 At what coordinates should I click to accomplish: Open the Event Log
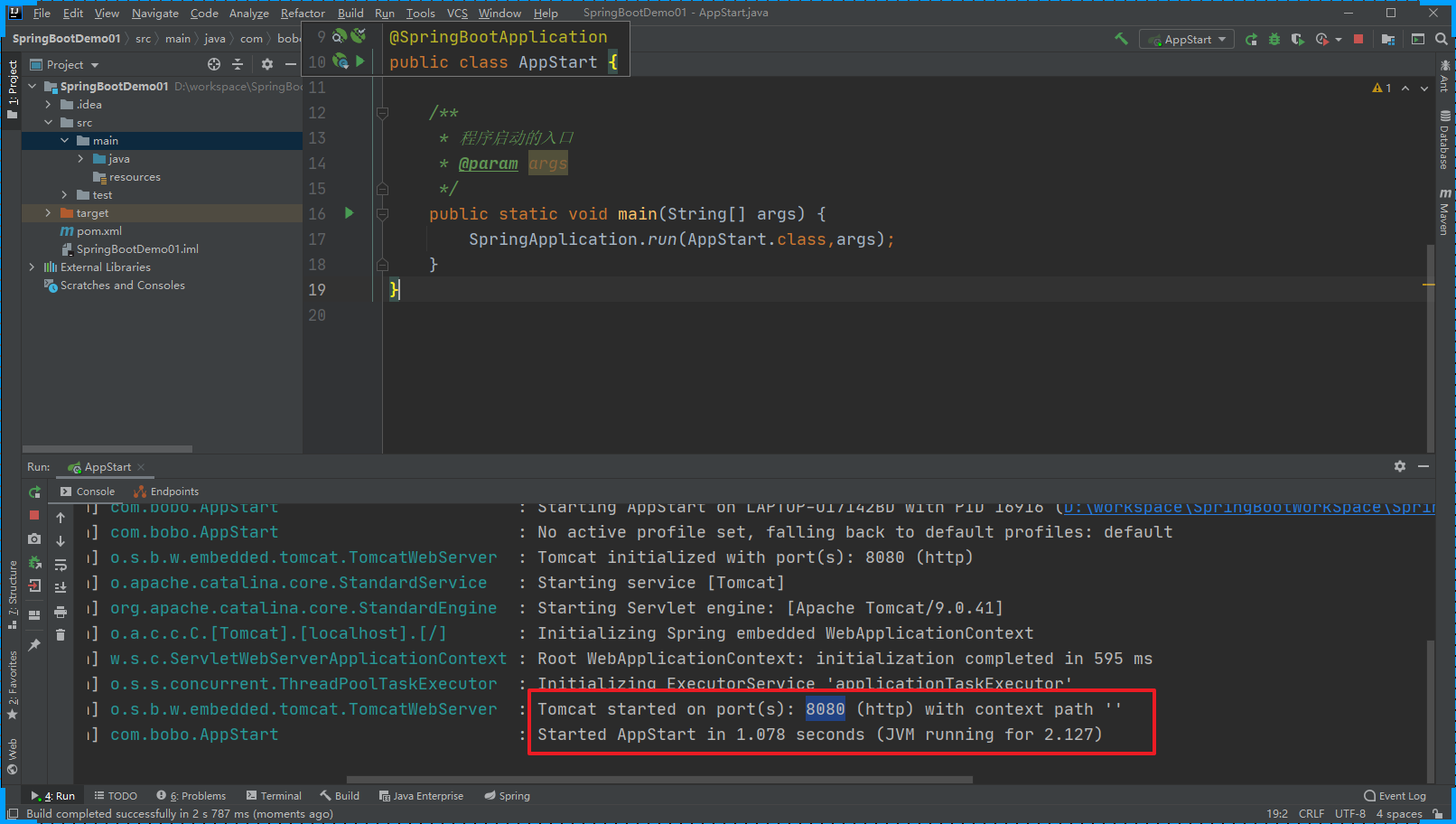(x=1395, y=796)
